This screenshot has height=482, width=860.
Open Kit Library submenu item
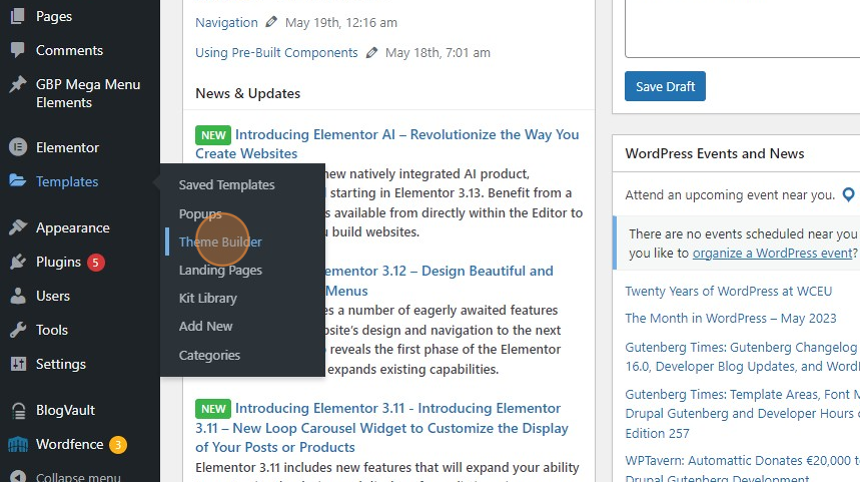(x=208, y=298)
